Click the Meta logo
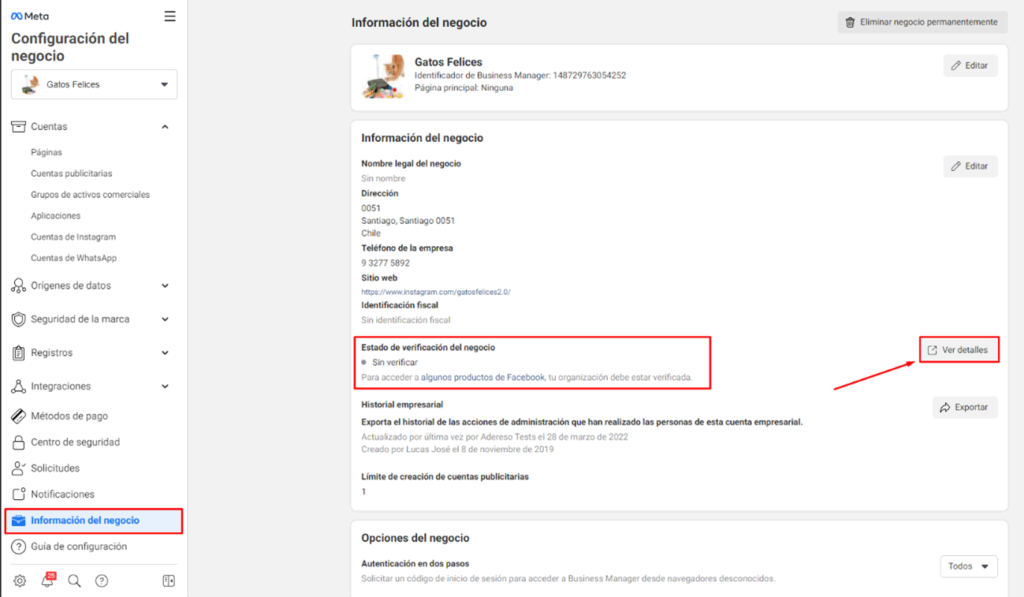1024x597 pixels. pos(30,16)
